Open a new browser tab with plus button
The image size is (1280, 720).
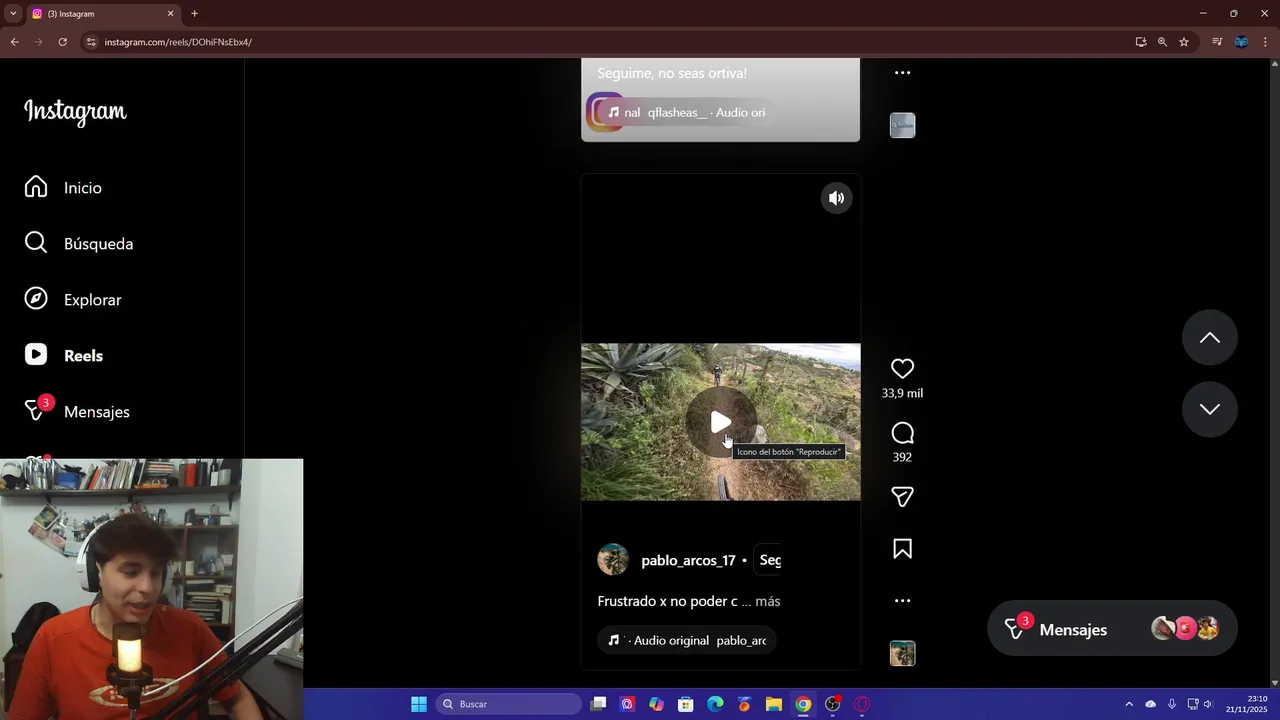[194, 14]
